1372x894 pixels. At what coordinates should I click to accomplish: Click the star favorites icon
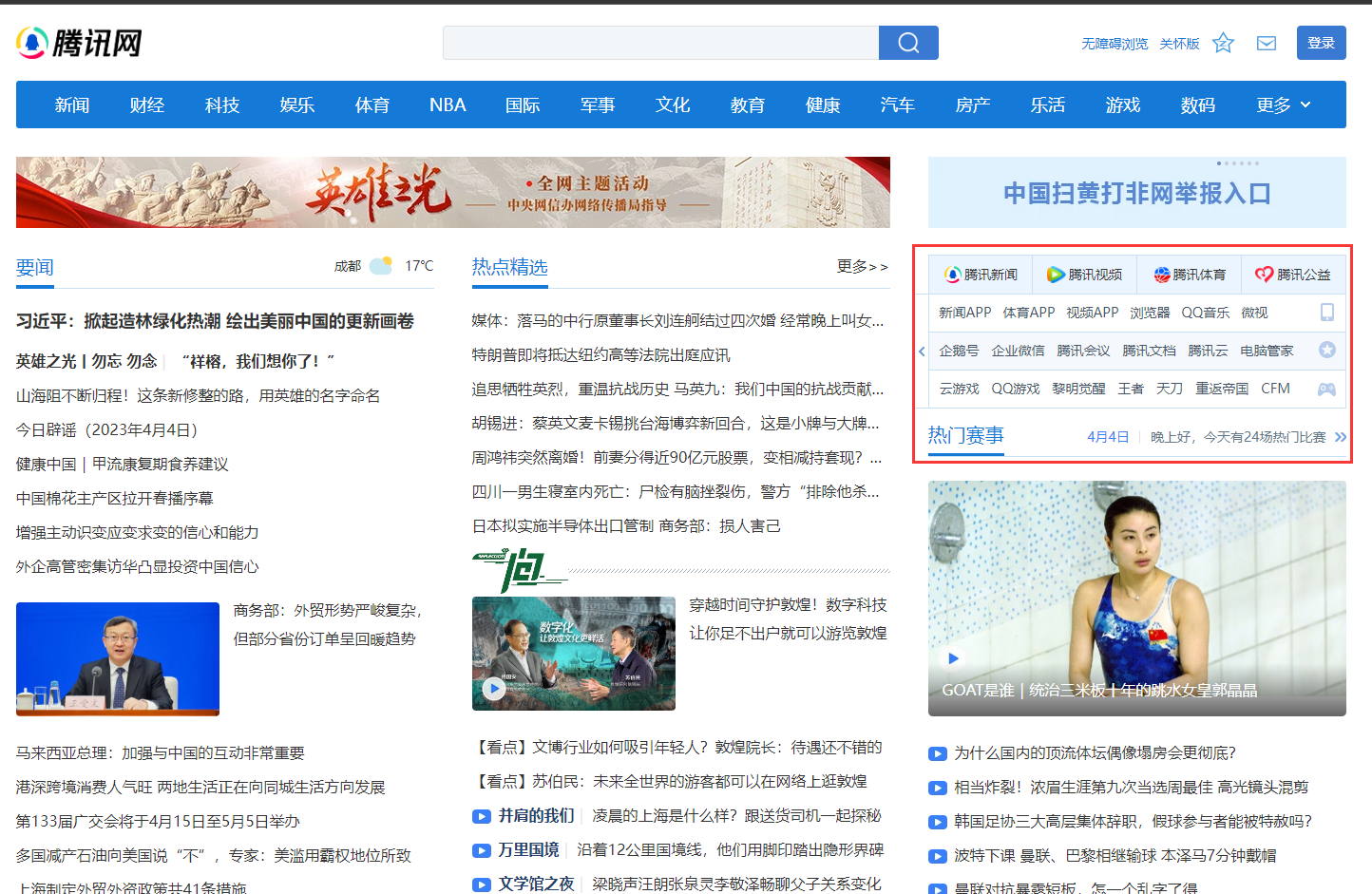1223,43
